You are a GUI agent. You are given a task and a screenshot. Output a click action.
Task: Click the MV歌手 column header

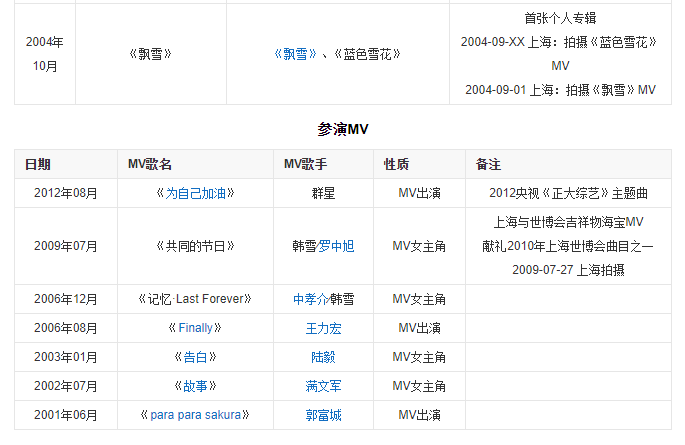(x=306, y=164)
